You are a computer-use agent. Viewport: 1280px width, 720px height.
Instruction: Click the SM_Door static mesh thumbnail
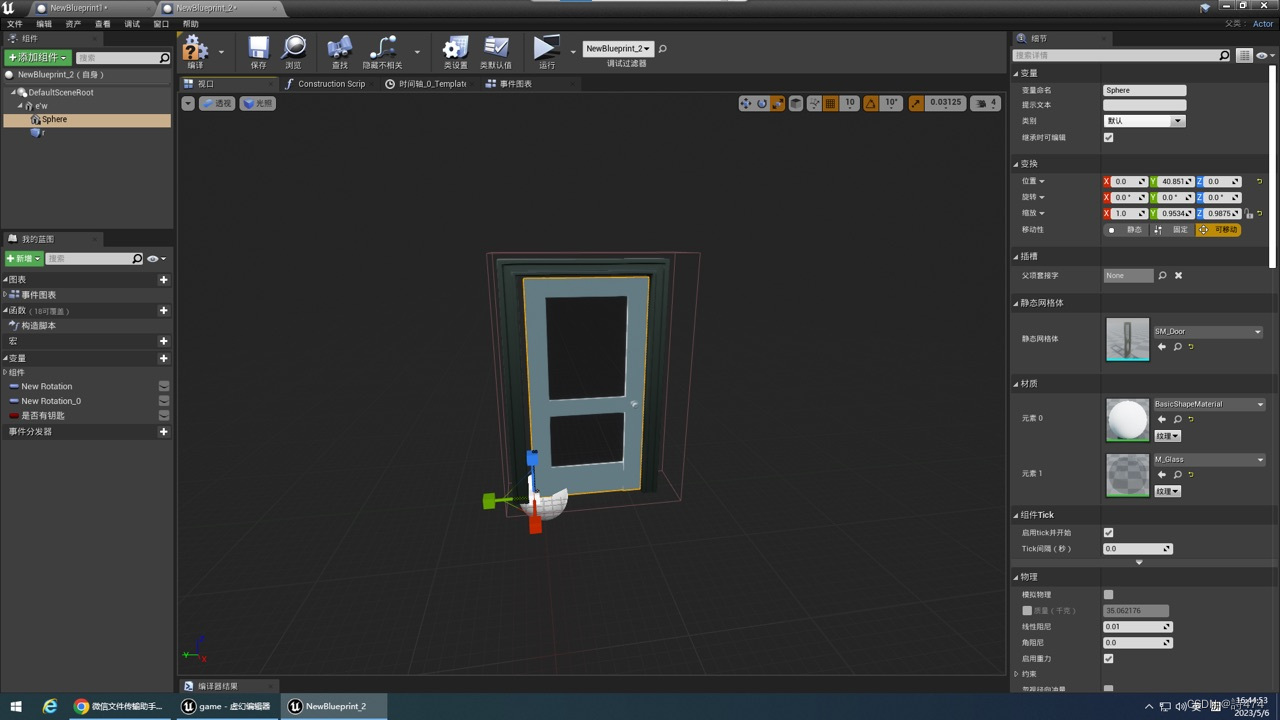click(x=1128, y=339)
